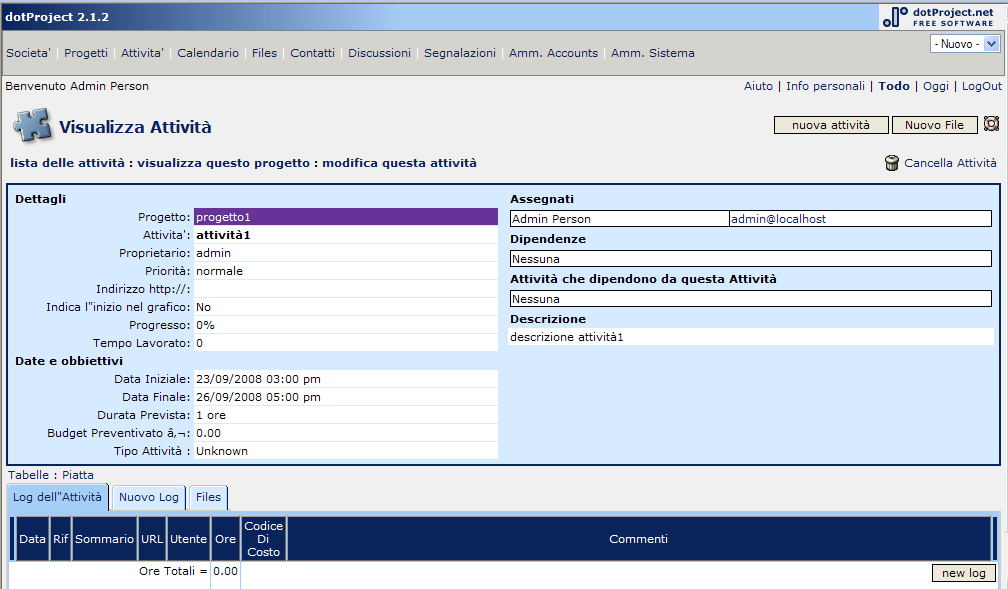The height and width of the screenshot is (589, 1008).
Task: Switch table view to Piatta
Action: (x=78, y=475)
